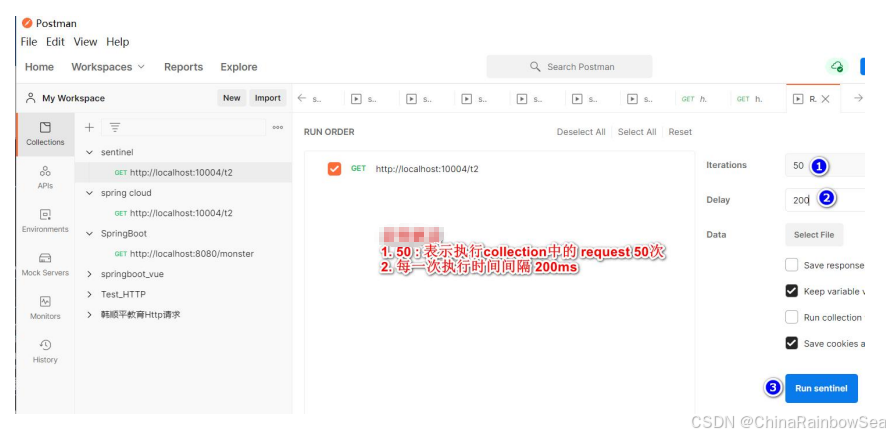
Task: Open the Reports page
Action: tap(183, 67)
